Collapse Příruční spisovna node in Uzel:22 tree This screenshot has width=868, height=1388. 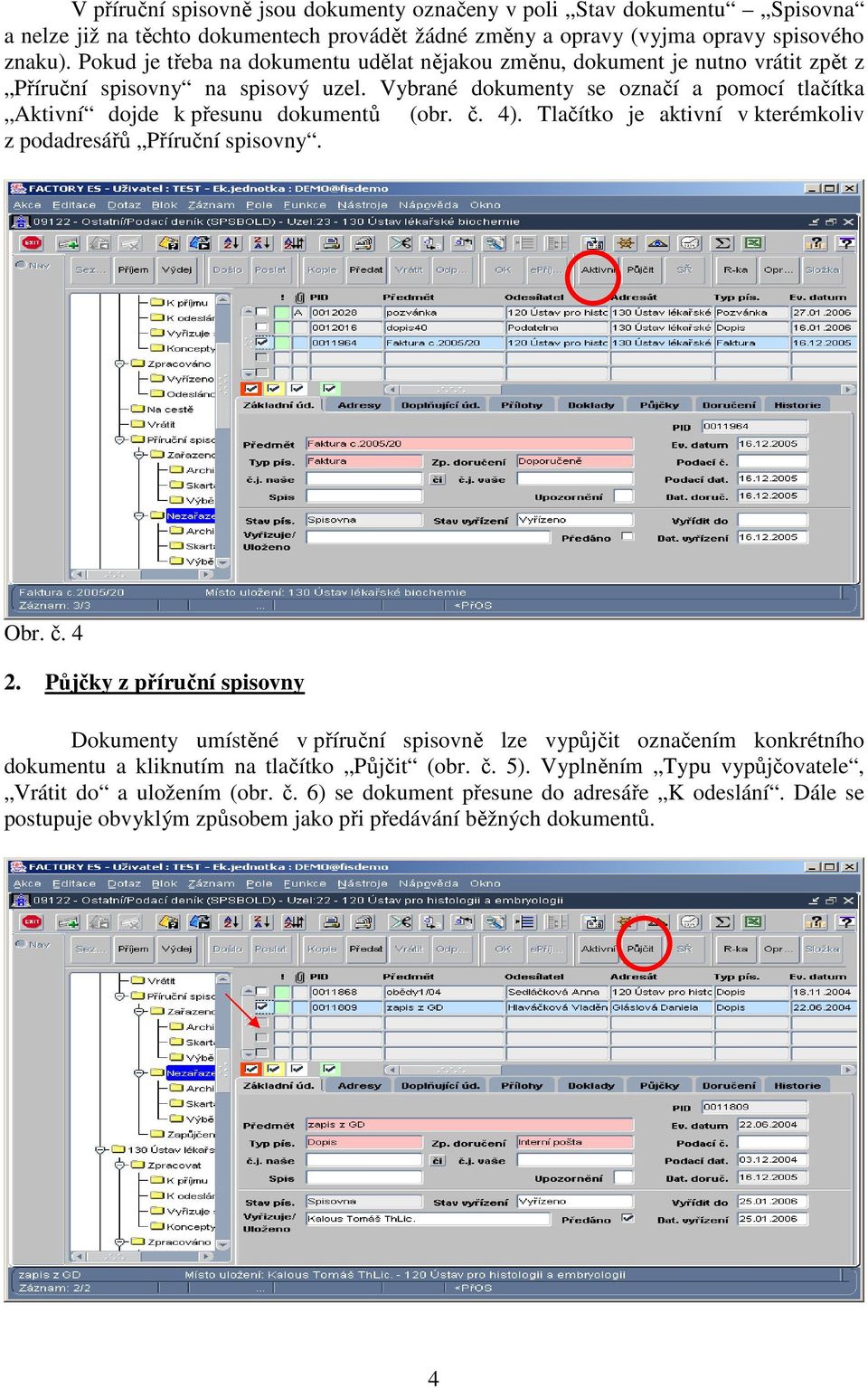tap(119, 996)
